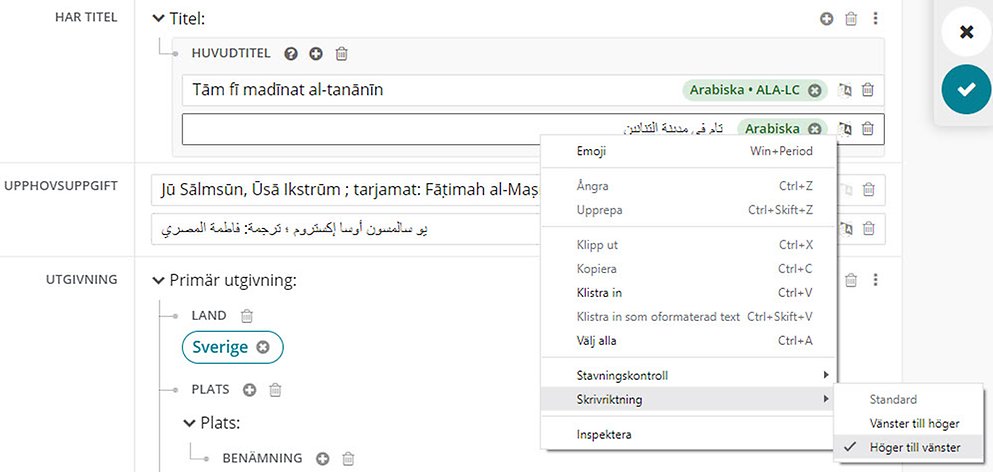The width and height of the screenshot is (993, 472).
Task: Delete the romanized UPPHOVSUPPGIFT row
Action: pyautogui.click(x=869, y=189)
